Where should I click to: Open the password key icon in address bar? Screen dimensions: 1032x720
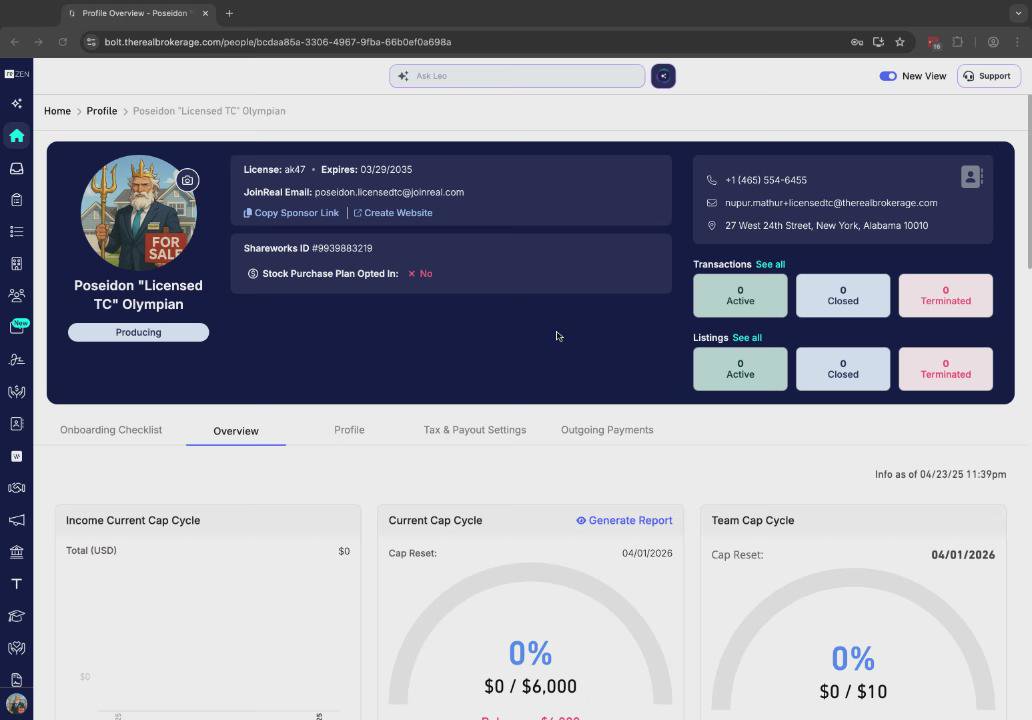856,42
